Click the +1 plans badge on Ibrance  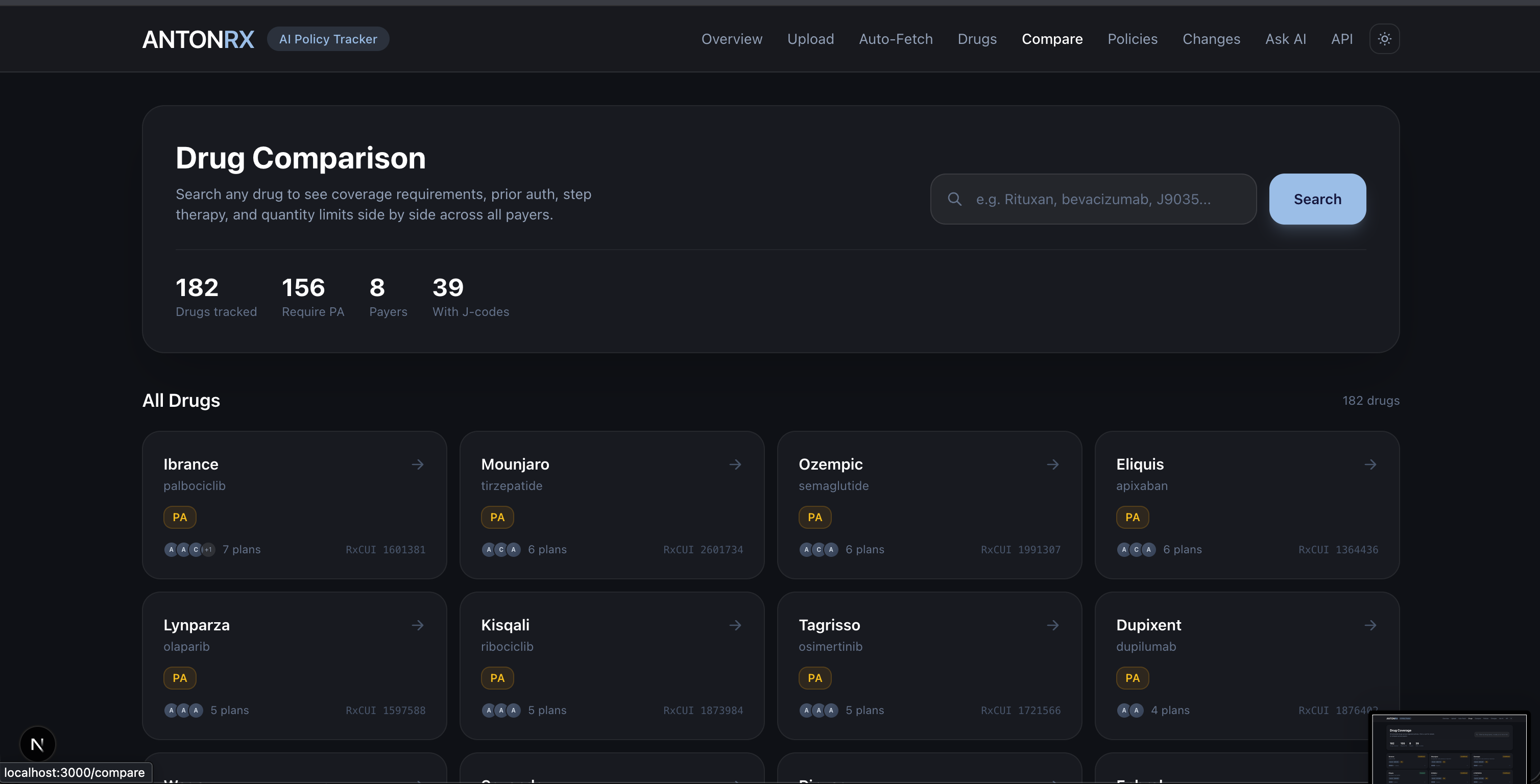pyautogui.click(x=208, y=549)
